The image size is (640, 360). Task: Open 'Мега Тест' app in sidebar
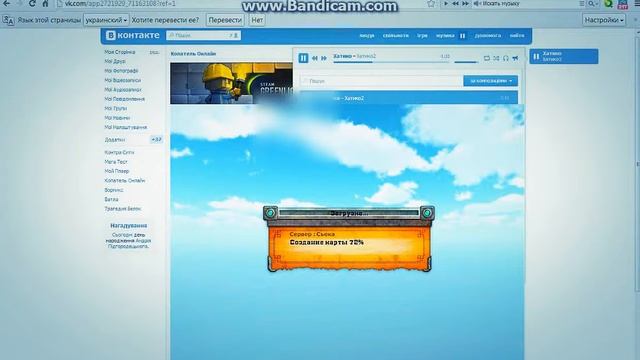pyautogui.click(x=116, y=162)
